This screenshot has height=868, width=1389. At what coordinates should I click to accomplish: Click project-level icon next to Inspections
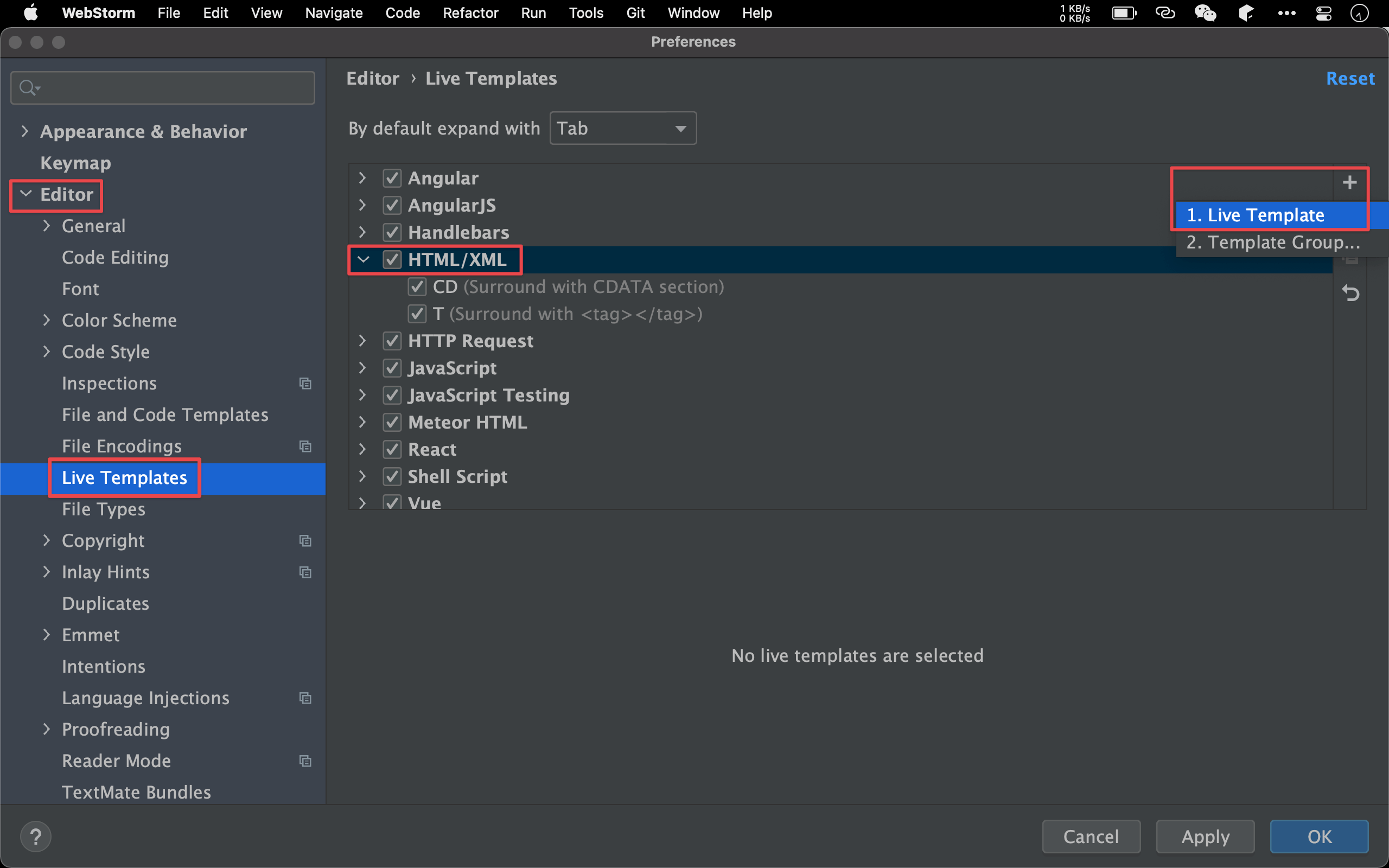305,384
